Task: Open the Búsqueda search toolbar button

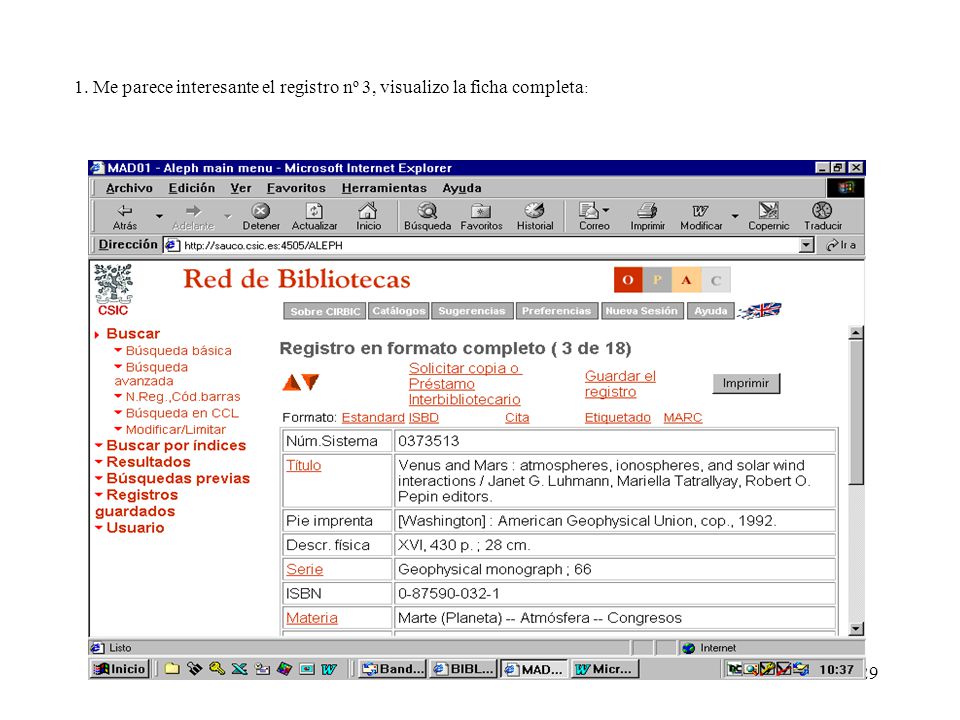Action: (427, 217)
